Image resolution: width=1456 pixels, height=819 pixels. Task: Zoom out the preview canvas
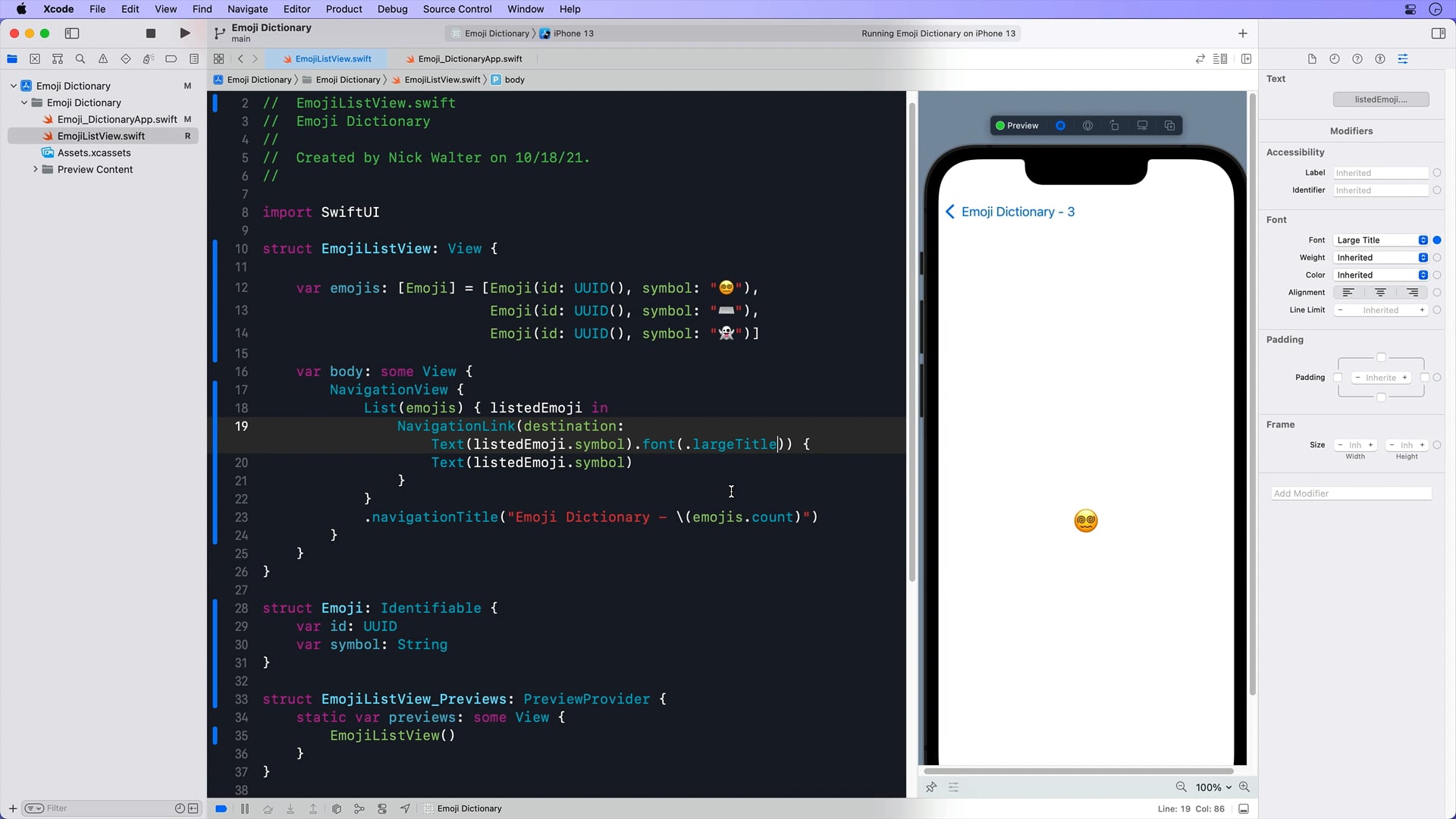[x=1181, y=787]
